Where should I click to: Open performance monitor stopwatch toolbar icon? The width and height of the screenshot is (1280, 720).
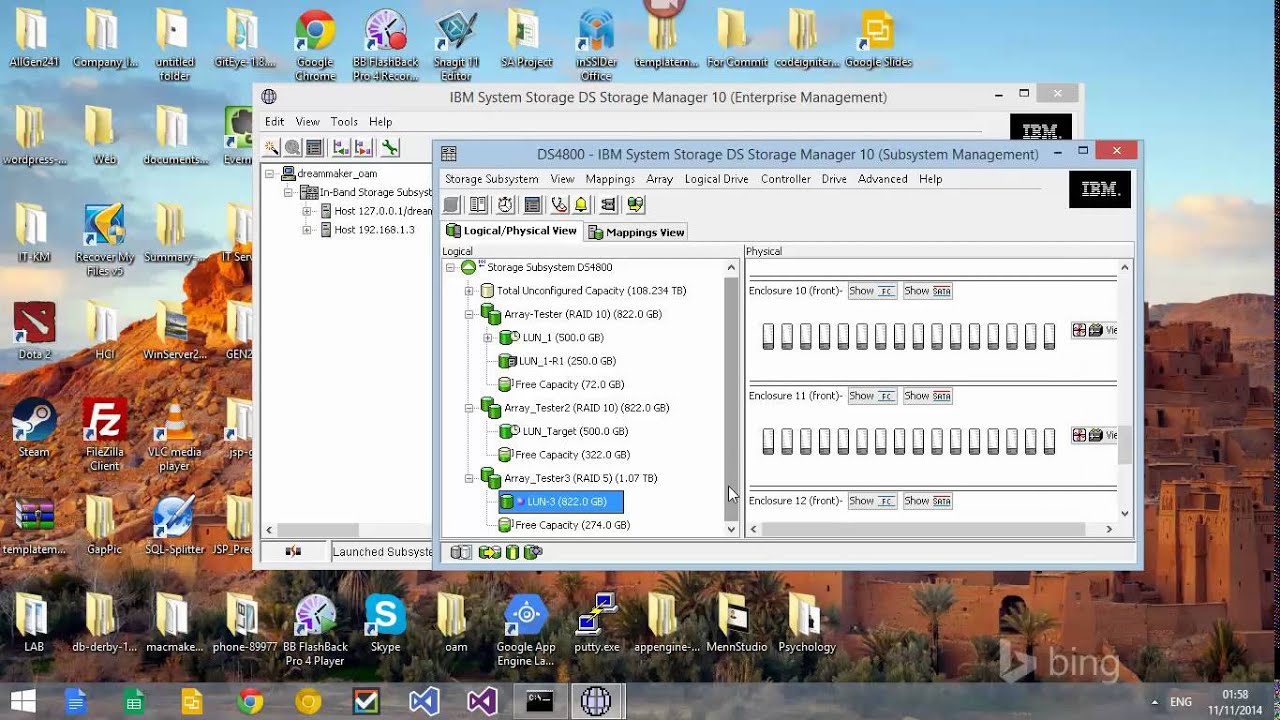505,205
